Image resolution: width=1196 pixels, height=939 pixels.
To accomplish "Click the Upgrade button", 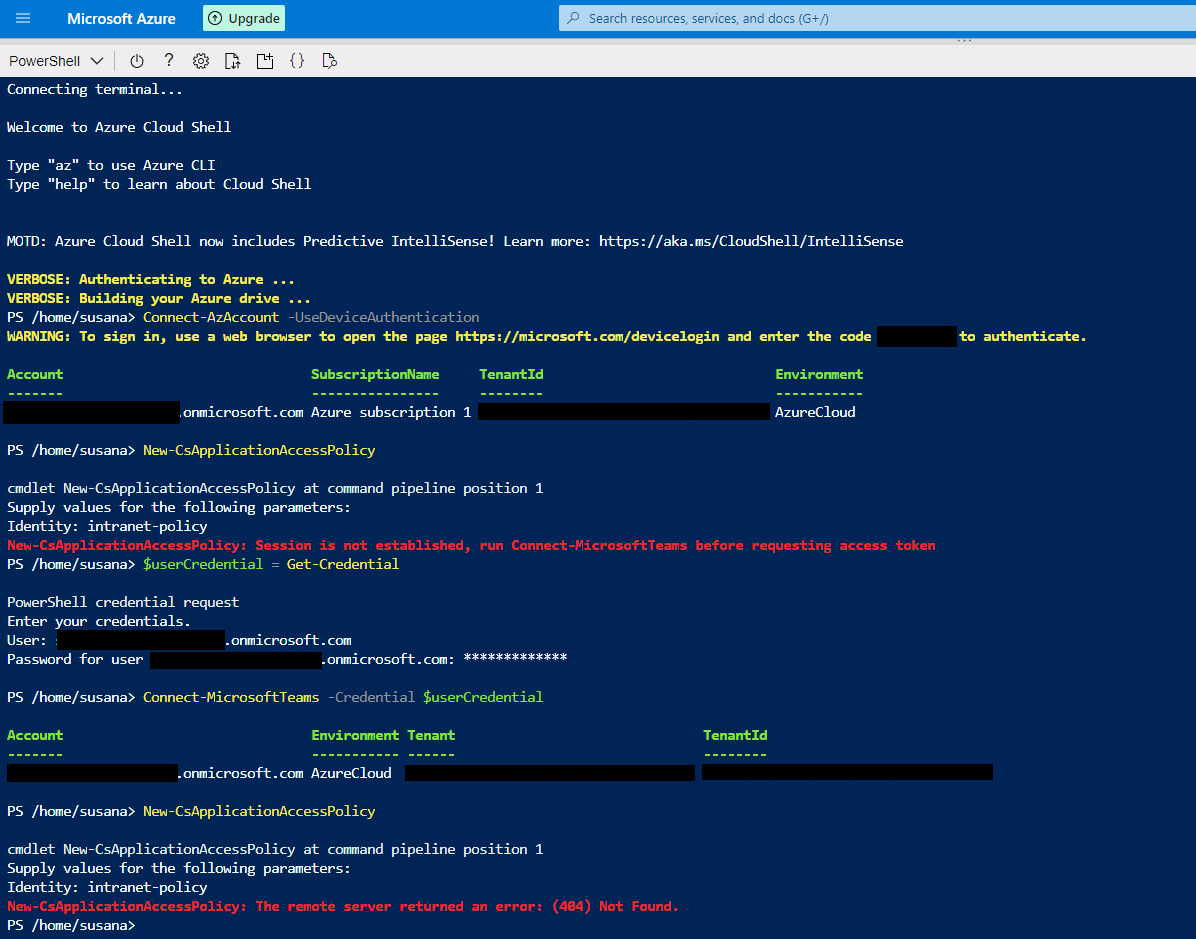I will coord(244,18).
